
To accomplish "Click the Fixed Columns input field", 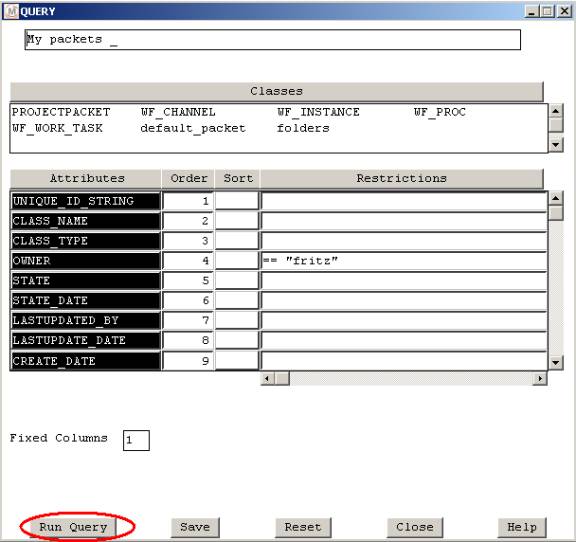I will (x=136, y=440).
